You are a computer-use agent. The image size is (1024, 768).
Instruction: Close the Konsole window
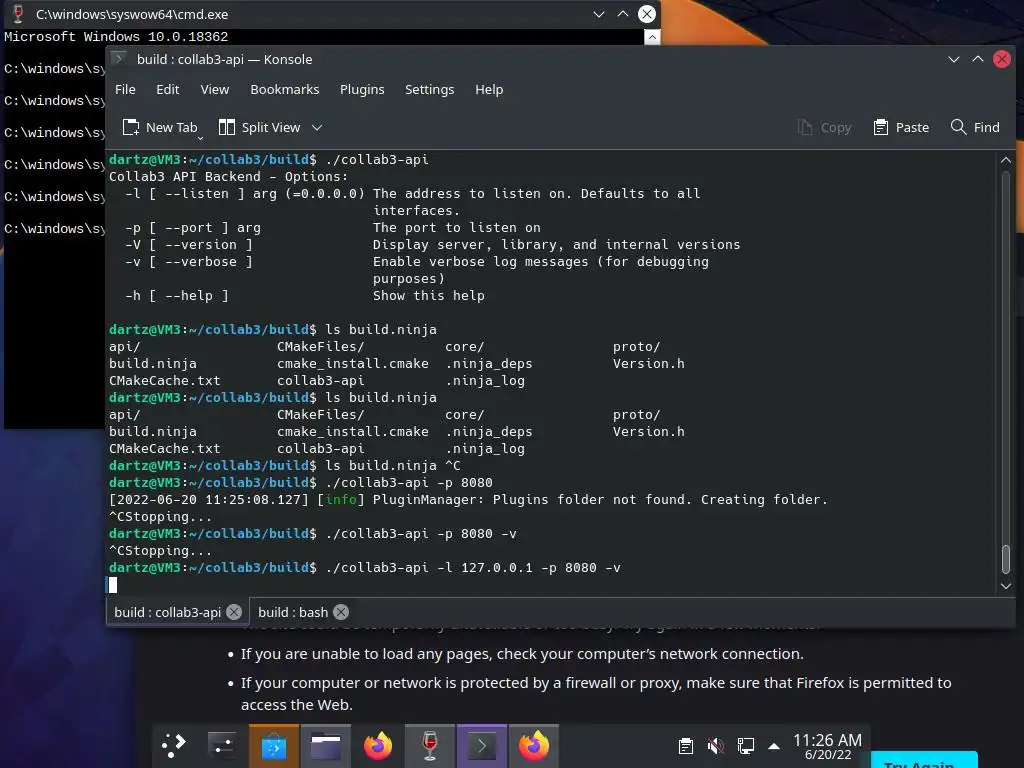point(1002,59)
